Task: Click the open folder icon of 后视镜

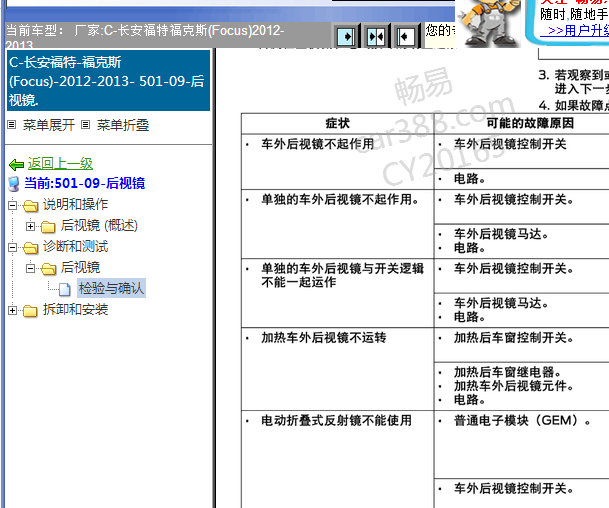Action: (48, 268)
